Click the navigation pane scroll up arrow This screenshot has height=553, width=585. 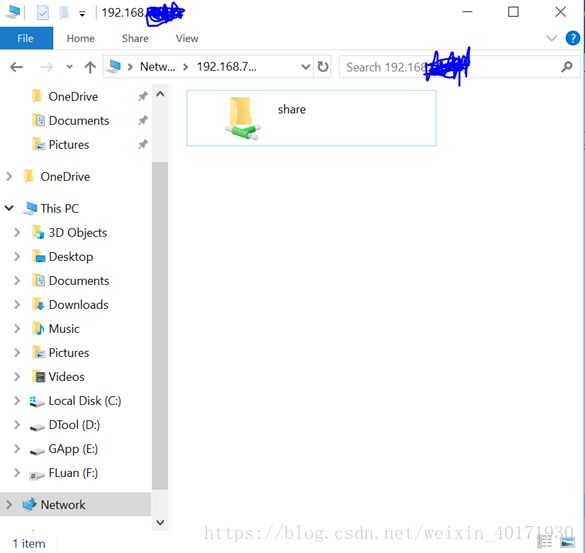tap(160, 94)
